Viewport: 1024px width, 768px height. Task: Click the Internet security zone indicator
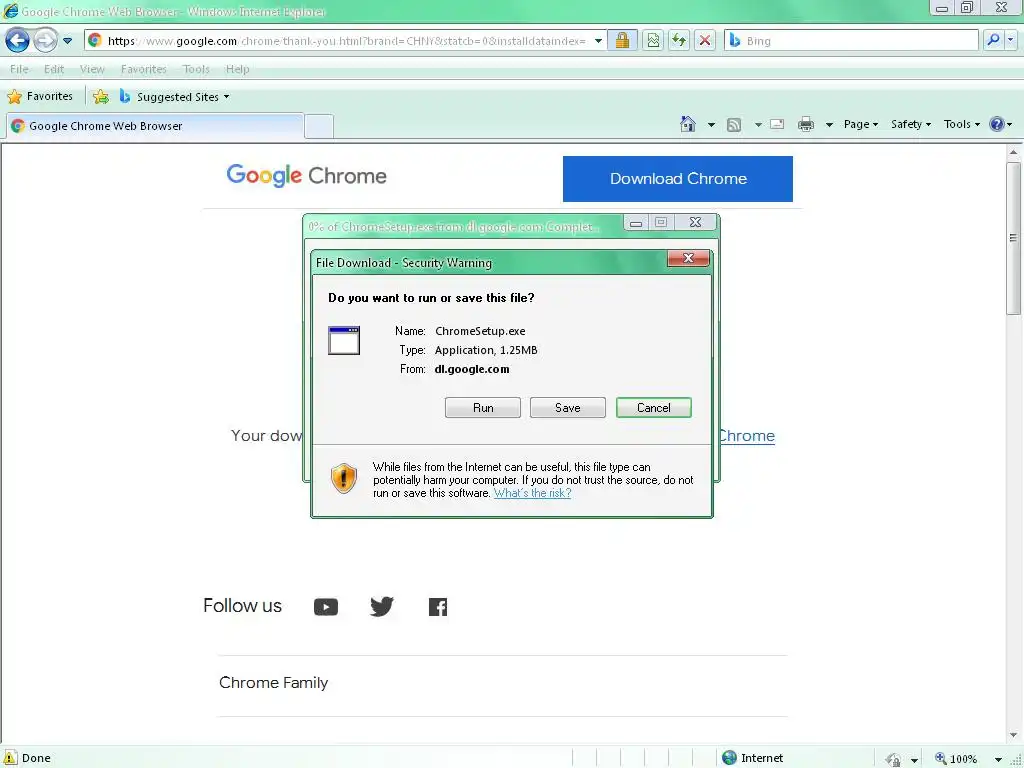(x=752, y=758)
